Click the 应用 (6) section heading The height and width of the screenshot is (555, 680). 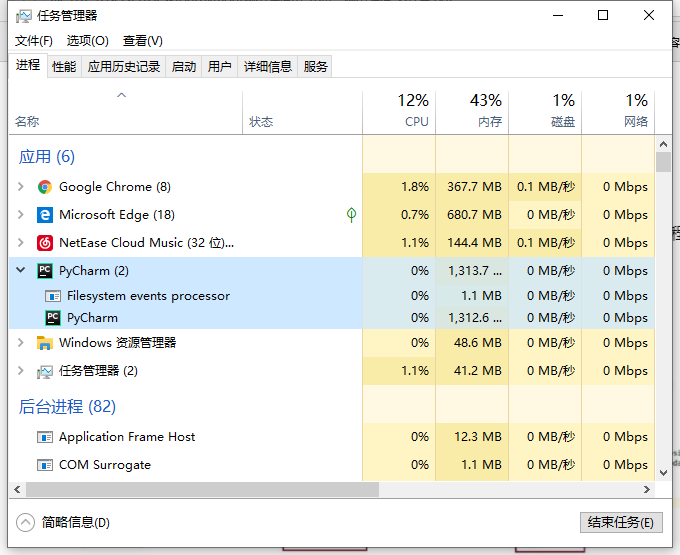coord(47,157)
